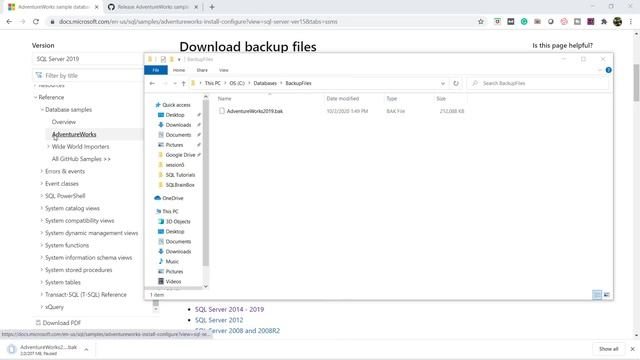
Task: Open the Chrome extensions puzzle icon
Action: [x=604, y=22]
